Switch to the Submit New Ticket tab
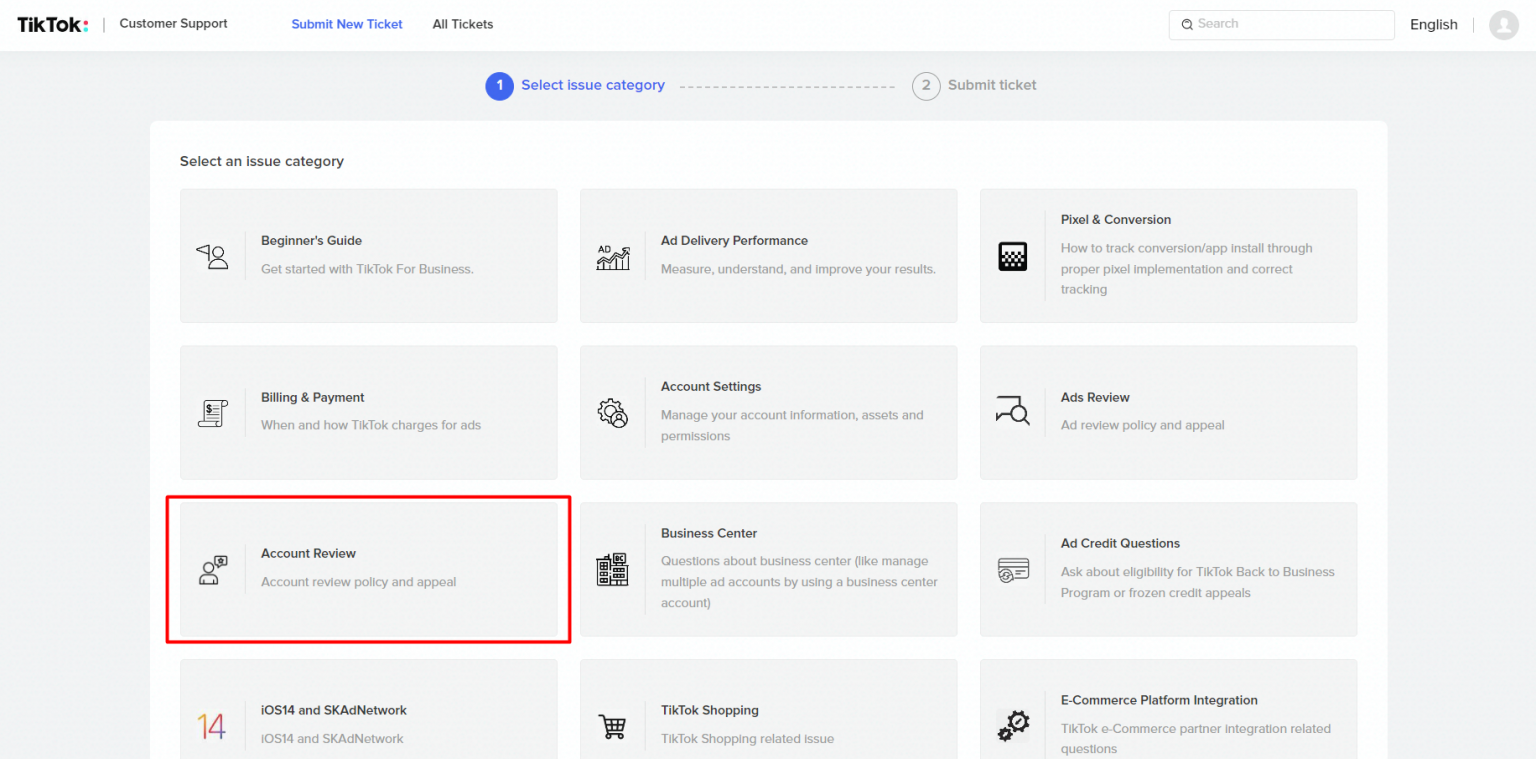 point(347,24)
